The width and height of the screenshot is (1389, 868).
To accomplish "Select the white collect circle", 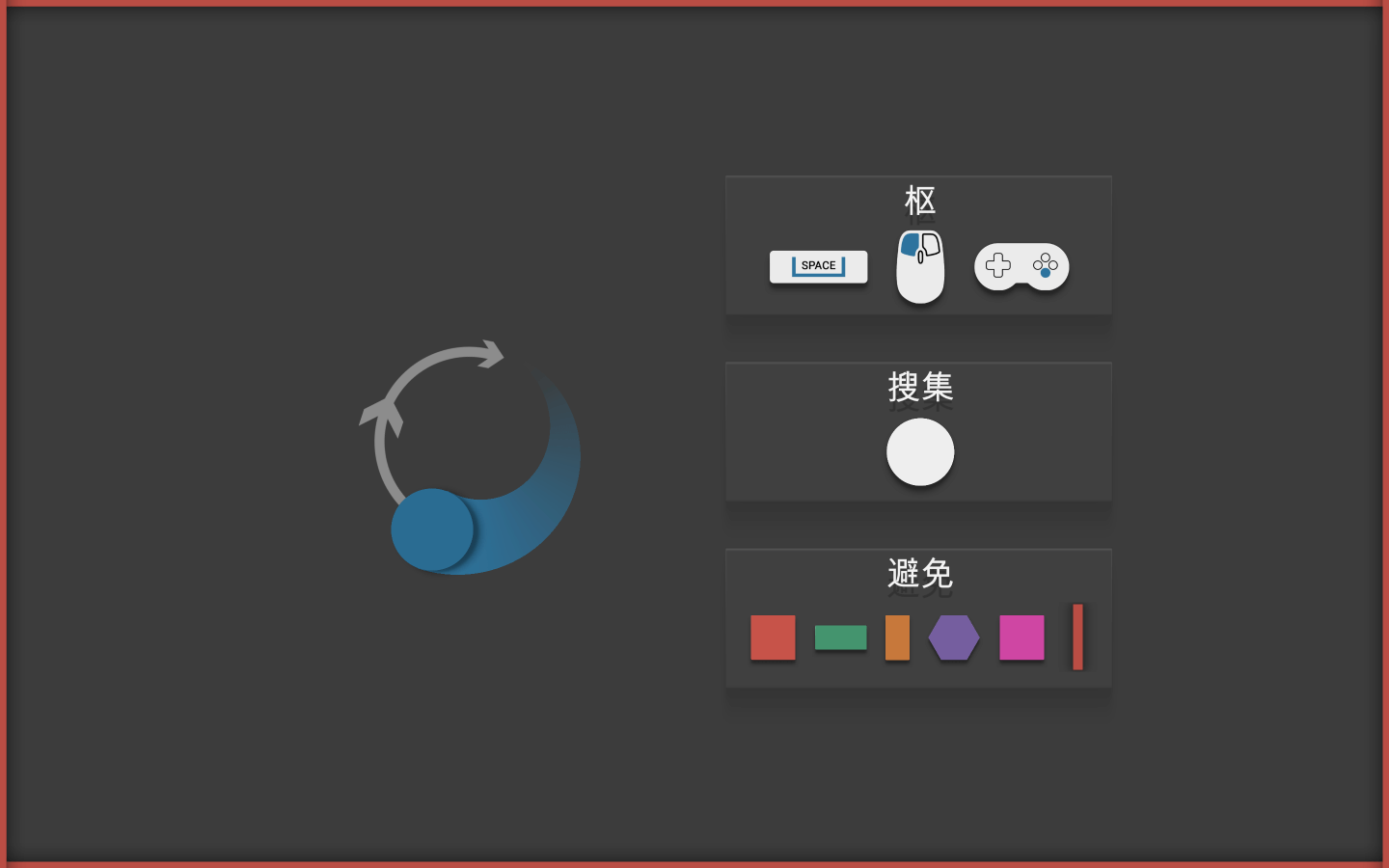I will pyautogui.click(x=920, y=451).
